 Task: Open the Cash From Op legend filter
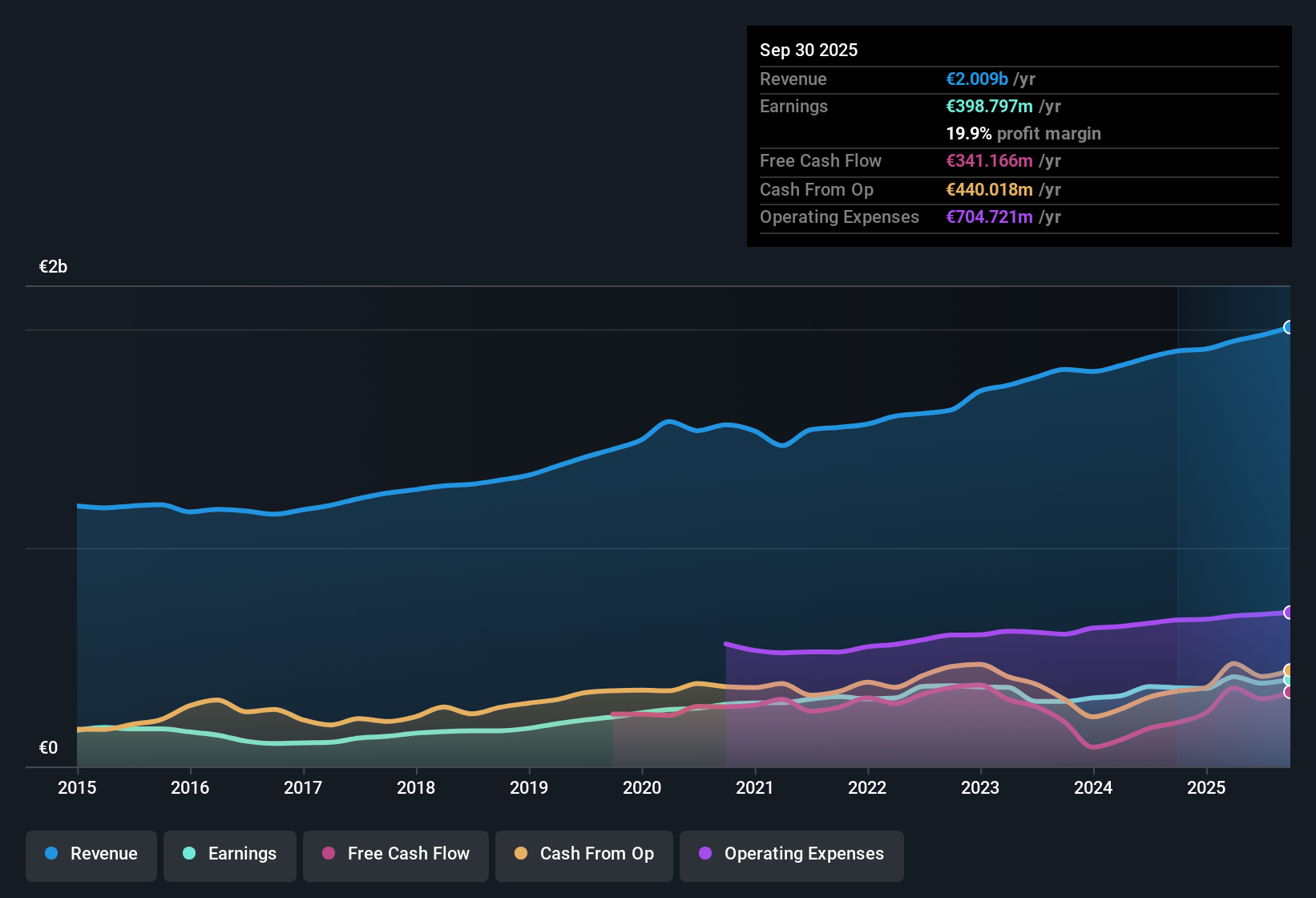tap(583, 856)
